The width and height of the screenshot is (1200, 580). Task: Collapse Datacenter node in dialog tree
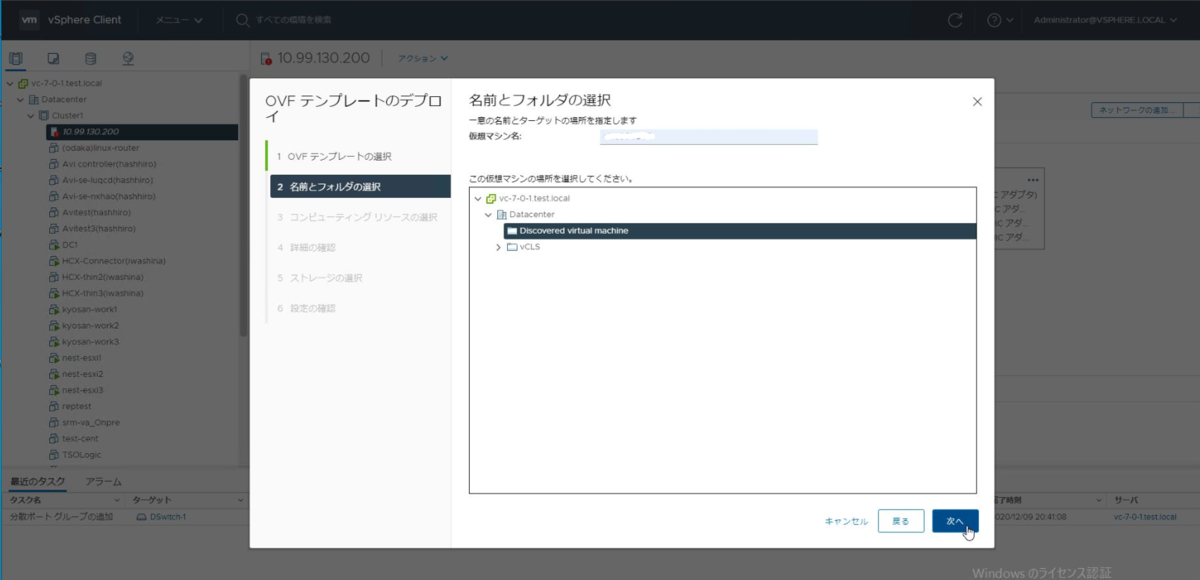coord(489,214)
